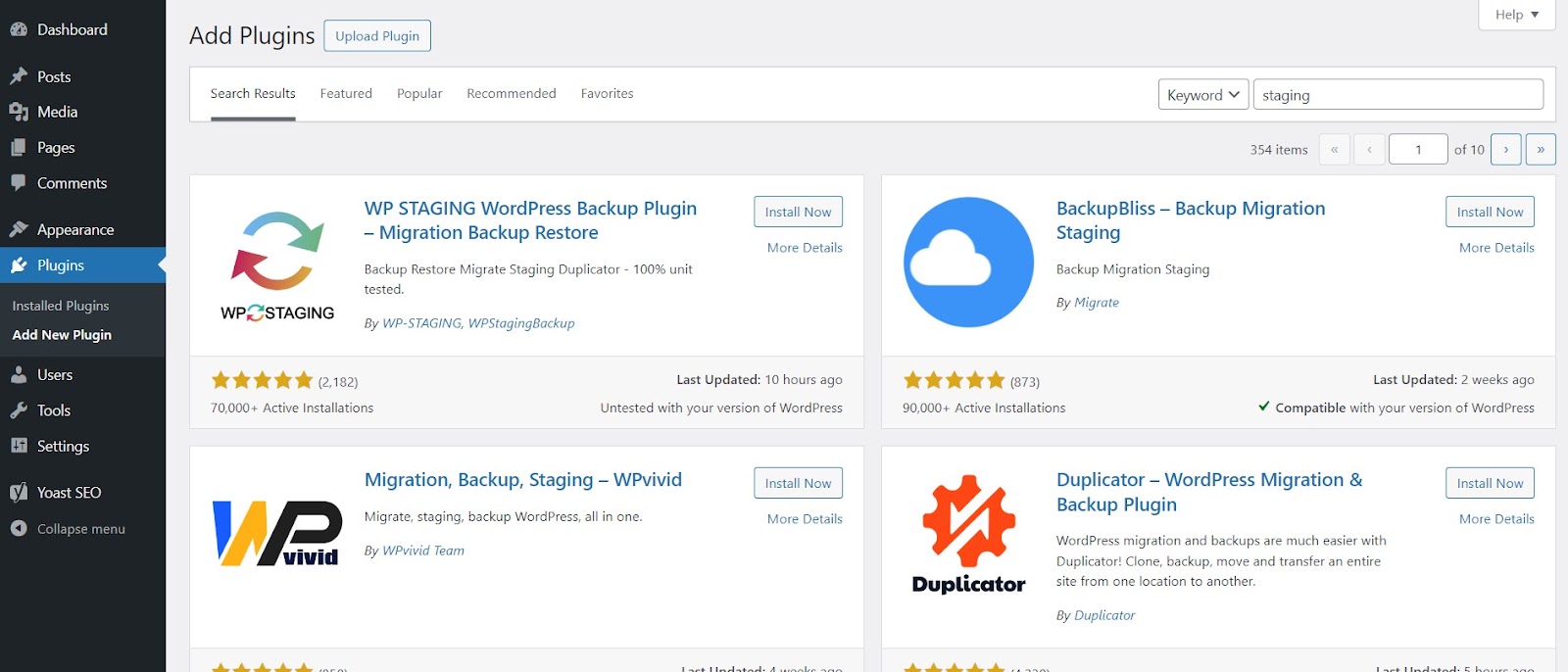The image size is (1568, 672).
Task: Click '70,000+ Active Installations' text
Action: [292, 408]
